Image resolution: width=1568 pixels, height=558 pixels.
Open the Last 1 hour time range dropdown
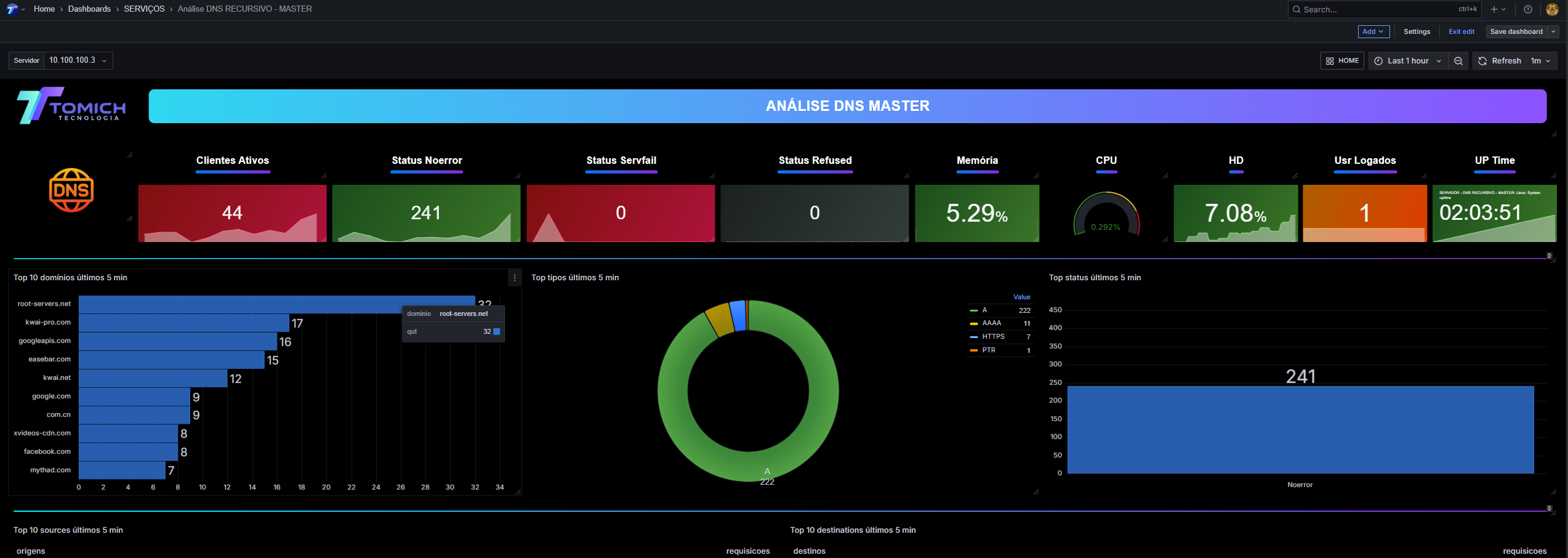(1408, 61)
